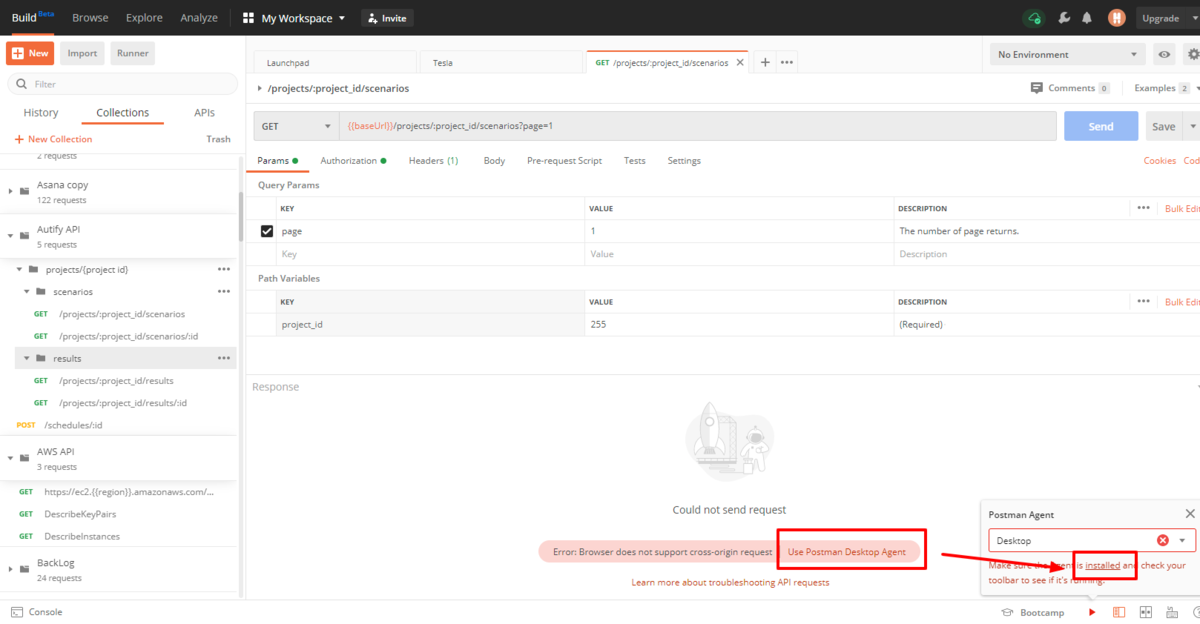Viewport: 1200px width, 624px height.
Task: Click the installed link in agent popup
Action: [x=1102, y=565]
